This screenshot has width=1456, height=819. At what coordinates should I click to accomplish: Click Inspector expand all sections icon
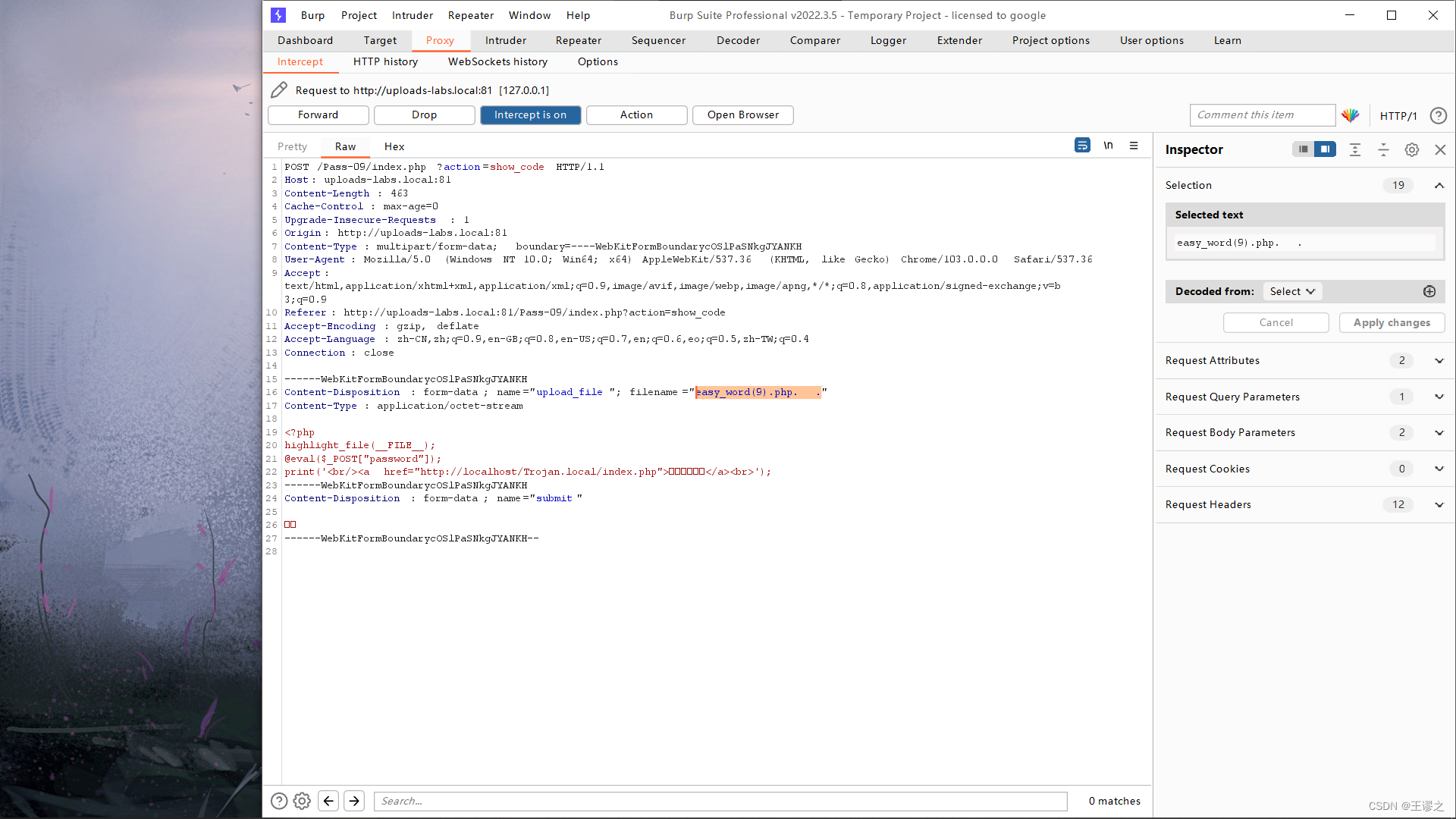point(1355,149)
